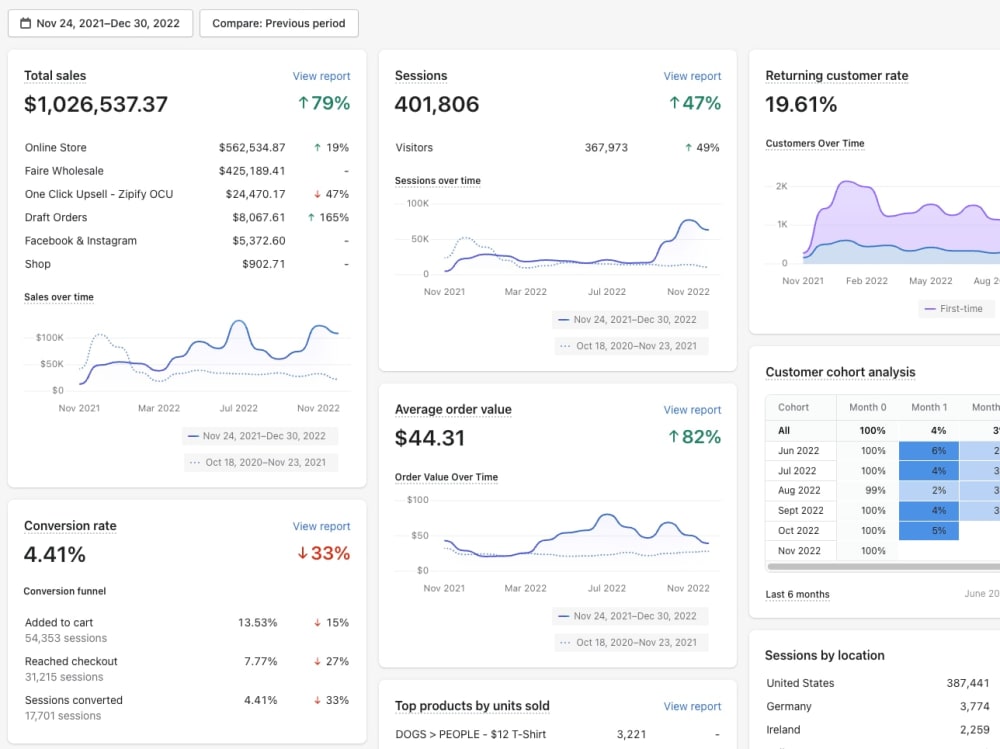Select the Shop sales channel row
The width and height of the screenshot is (1000, 749).
tap(187, 264)
